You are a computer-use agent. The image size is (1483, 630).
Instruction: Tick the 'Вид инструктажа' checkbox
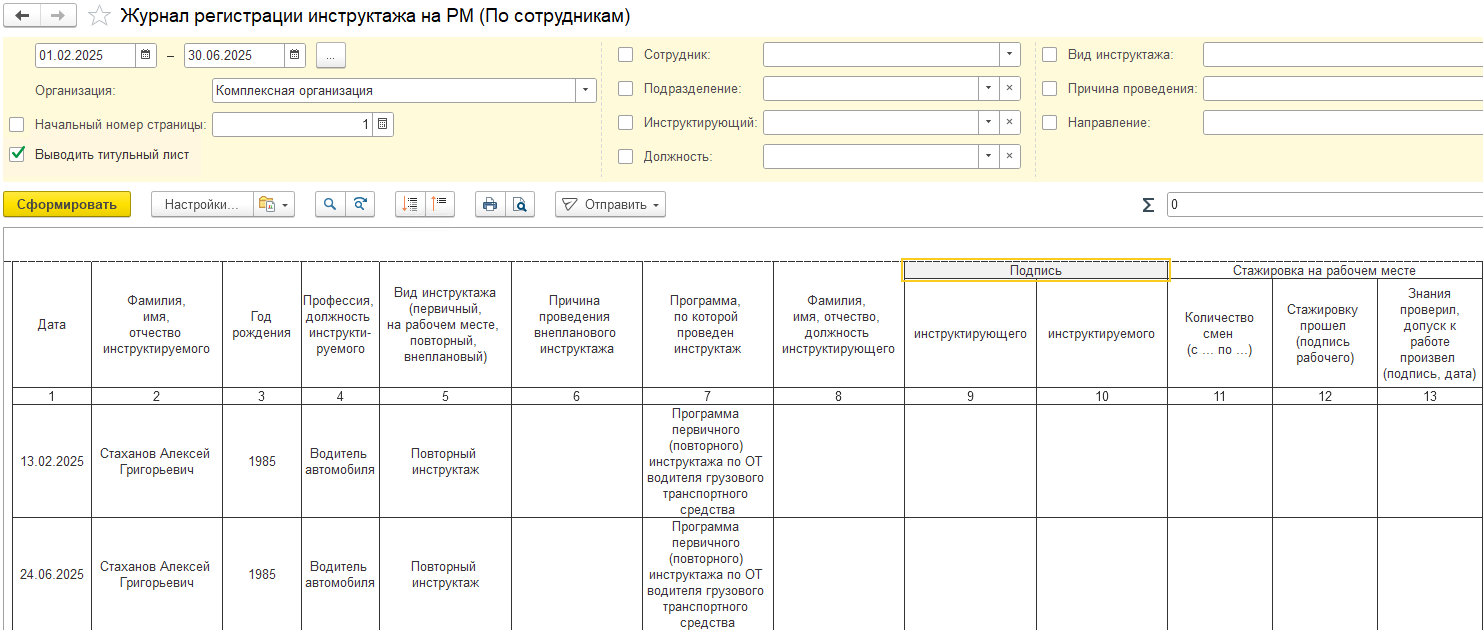(1050, 55)
